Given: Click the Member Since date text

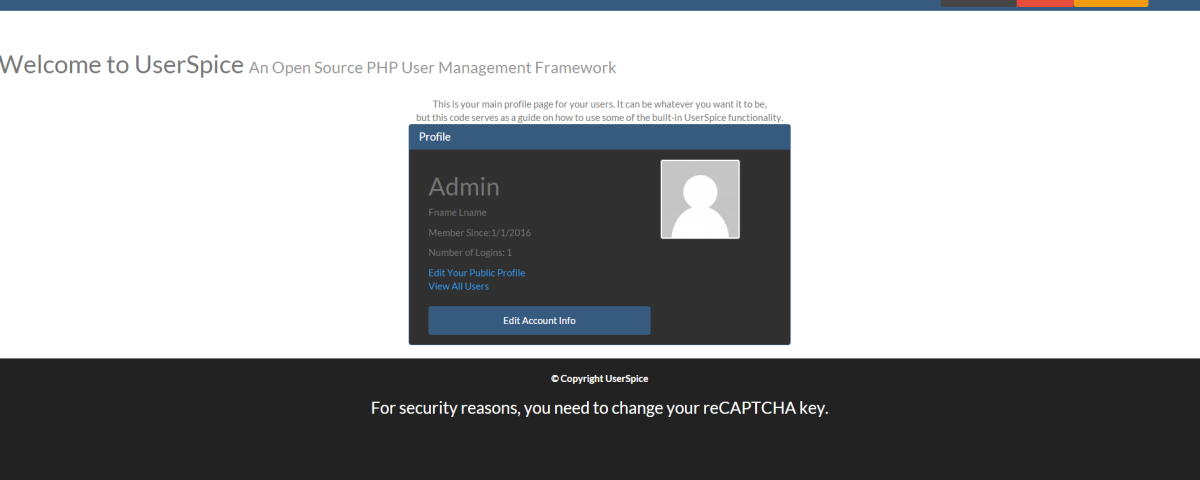Looking at the screenshot, I should point(479,233).
